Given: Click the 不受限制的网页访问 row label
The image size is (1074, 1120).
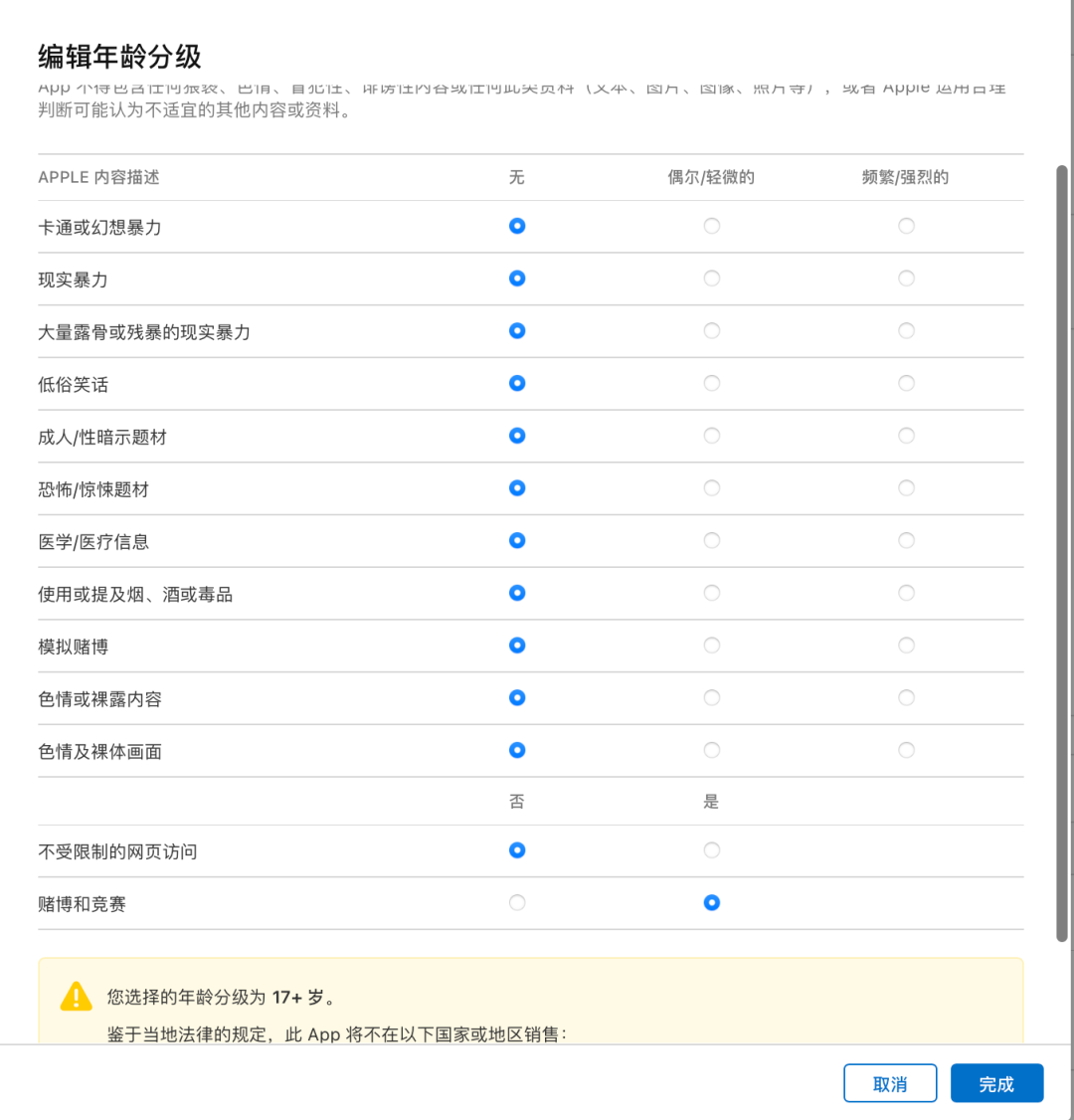Looking at the screenshot, I should (117, 851).
